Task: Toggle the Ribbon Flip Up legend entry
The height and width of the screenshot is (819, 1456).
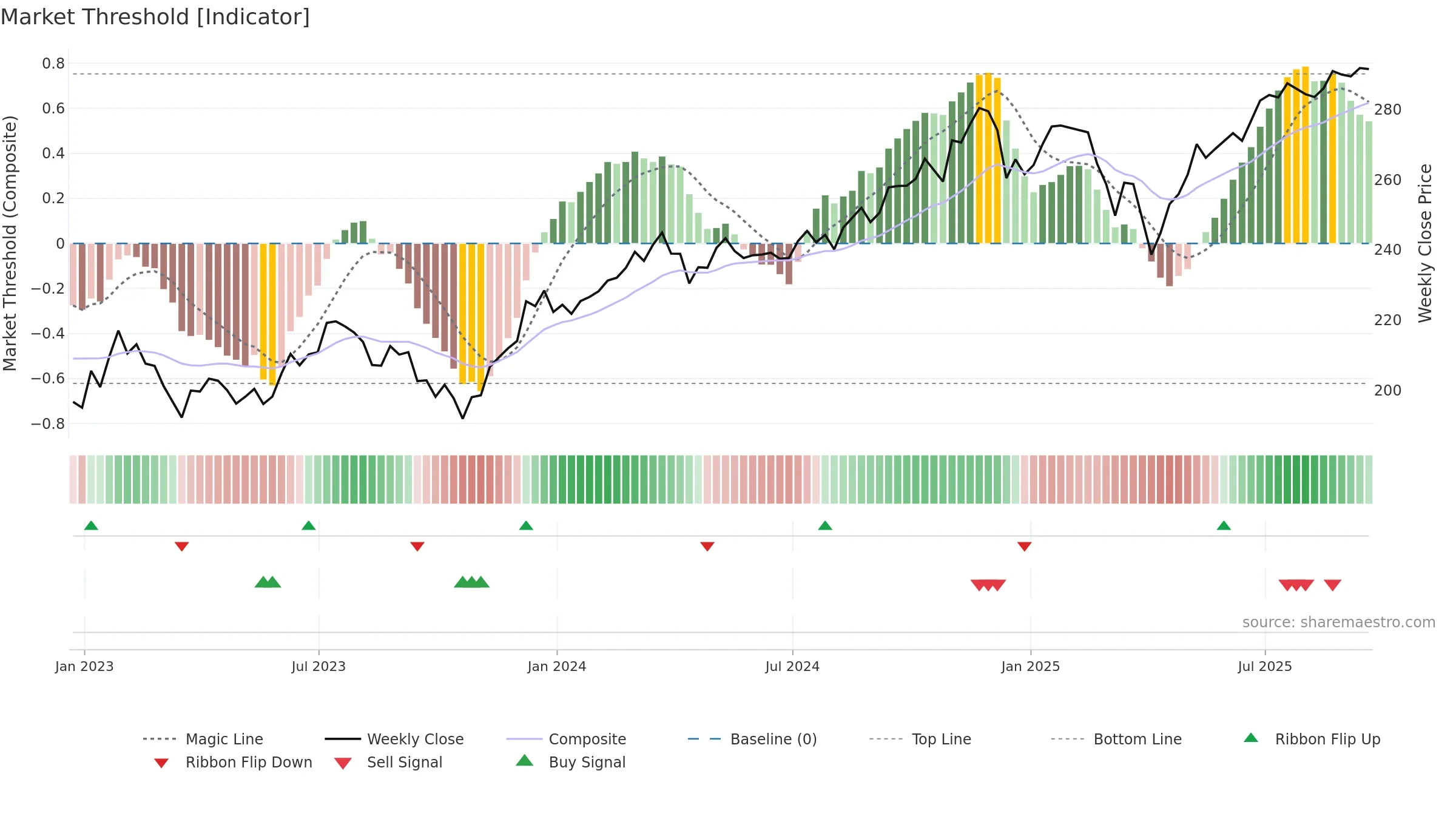Action: tap(1312, 739)
